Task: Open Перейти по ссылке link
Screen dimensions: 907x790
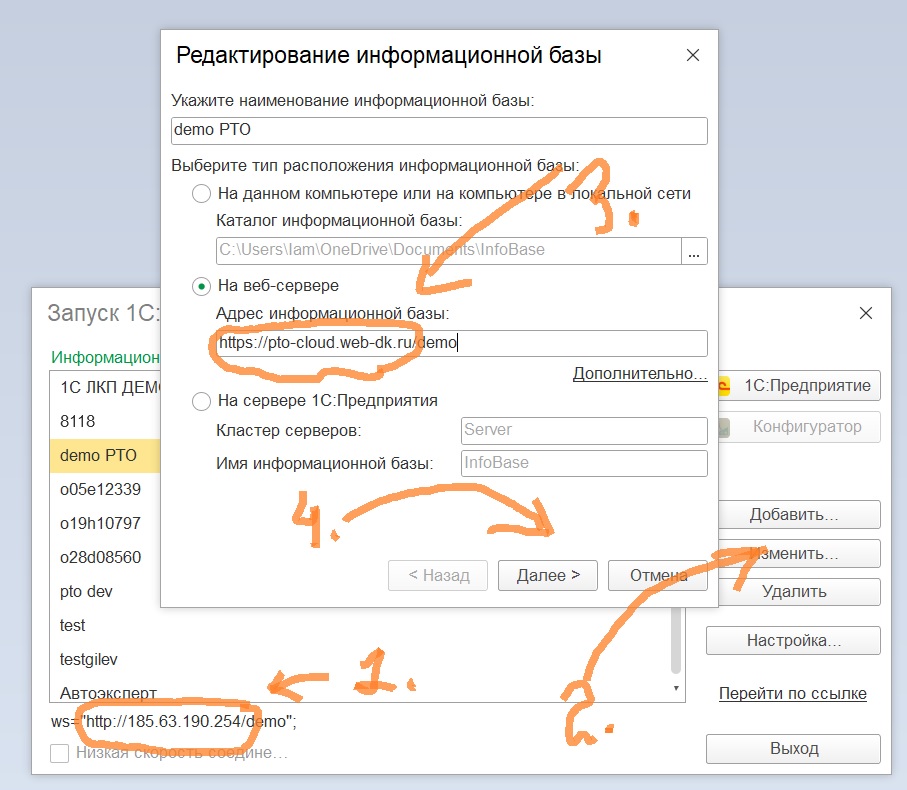Action: [792, 693]
